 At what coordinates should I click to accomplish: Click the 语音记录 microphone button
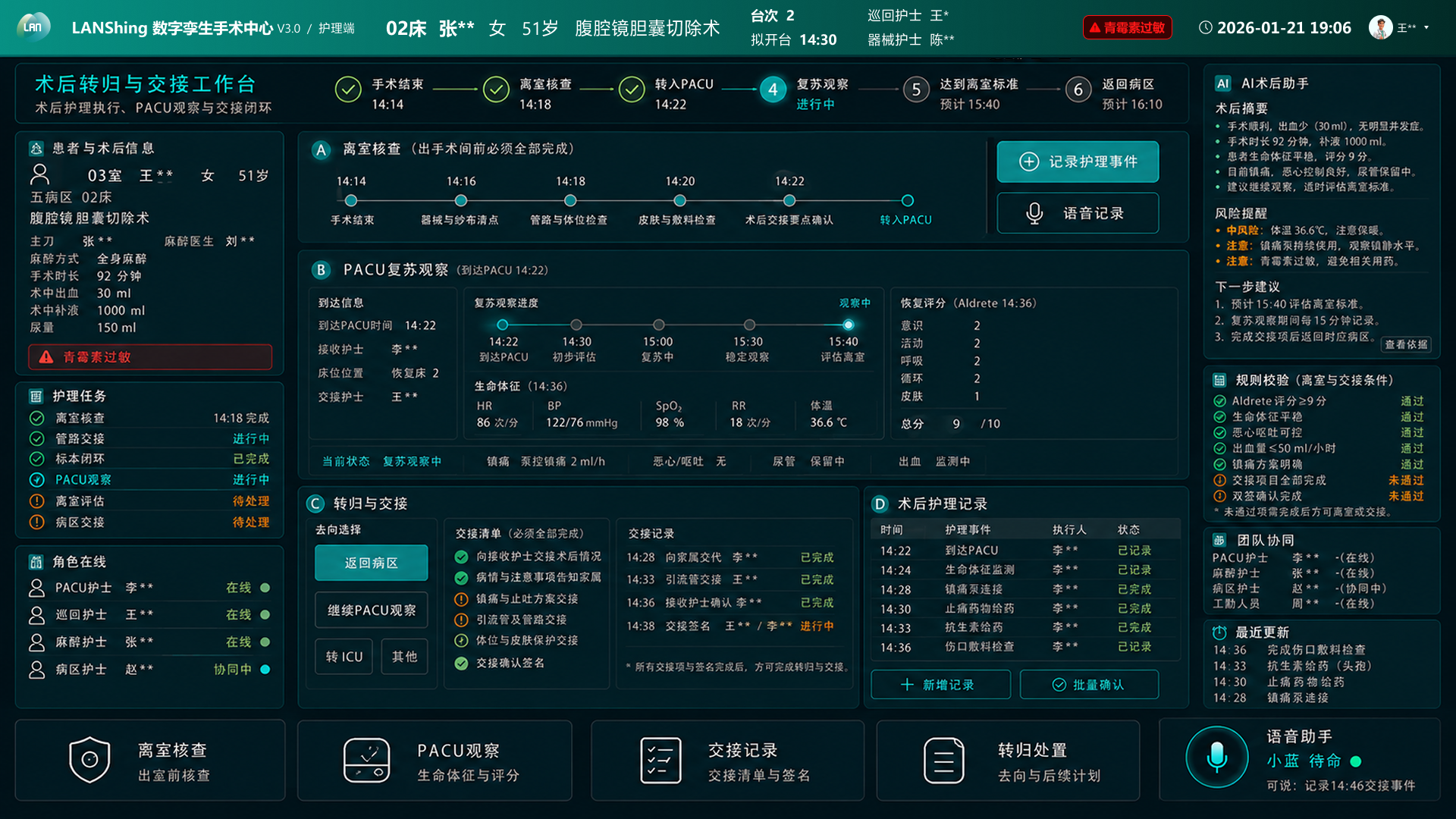(x=1078, y=213)
